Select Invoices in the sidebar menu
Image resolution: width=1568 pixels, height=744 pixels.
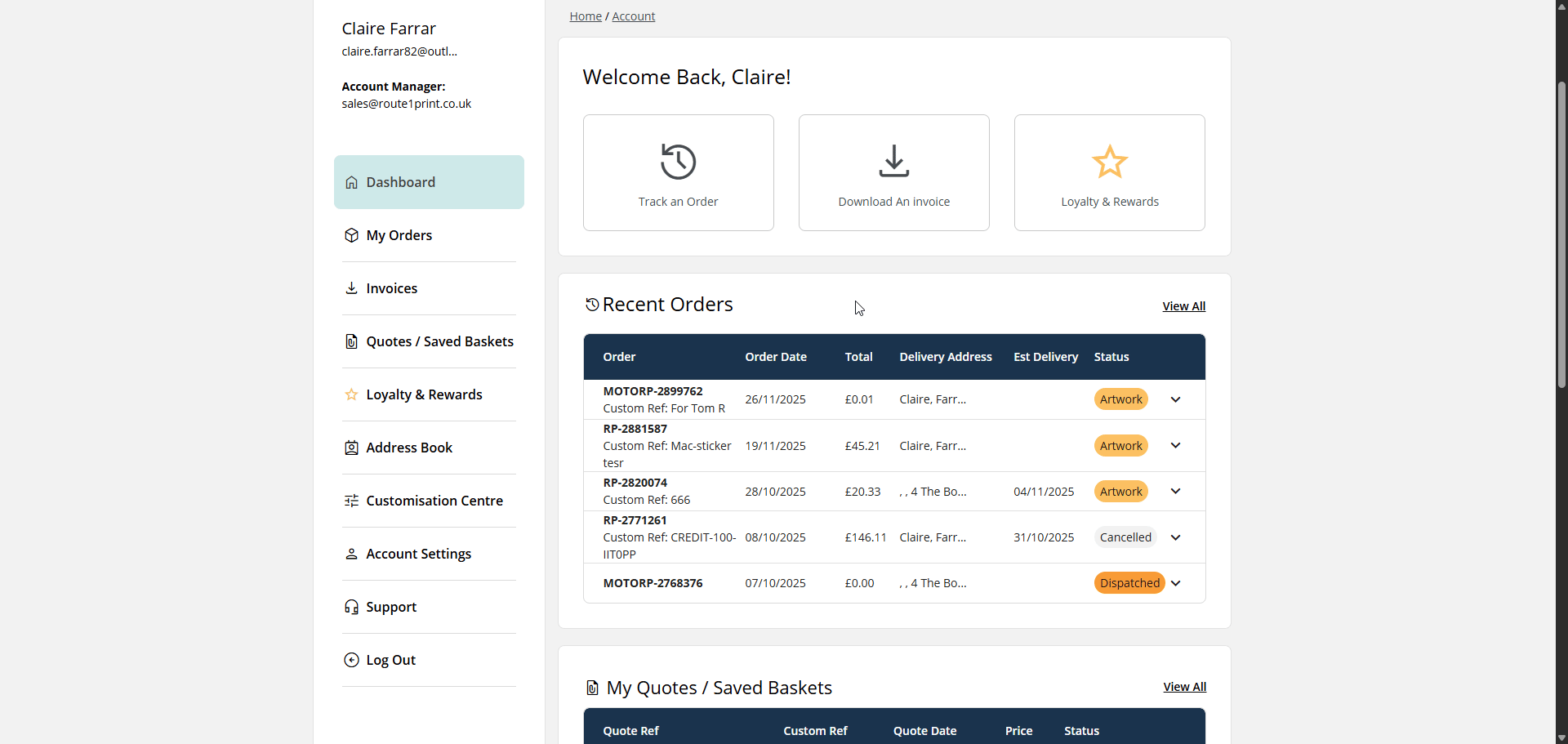(x=391, y=288)
